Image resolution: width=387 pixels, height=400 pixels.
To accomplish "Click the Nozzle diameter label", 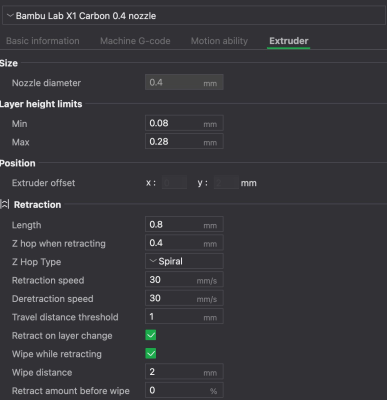I will [x=46, y=83].
